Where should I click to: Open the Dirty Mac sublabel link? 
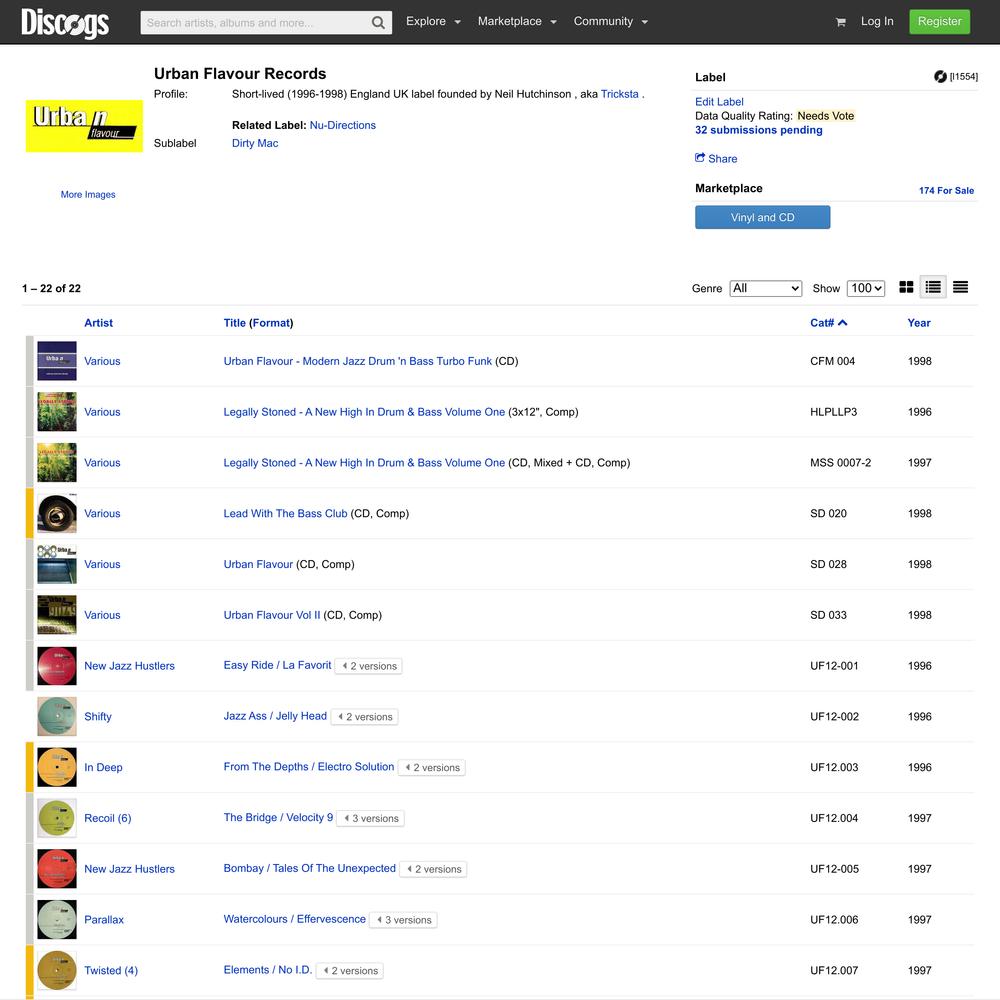point(255,143)
